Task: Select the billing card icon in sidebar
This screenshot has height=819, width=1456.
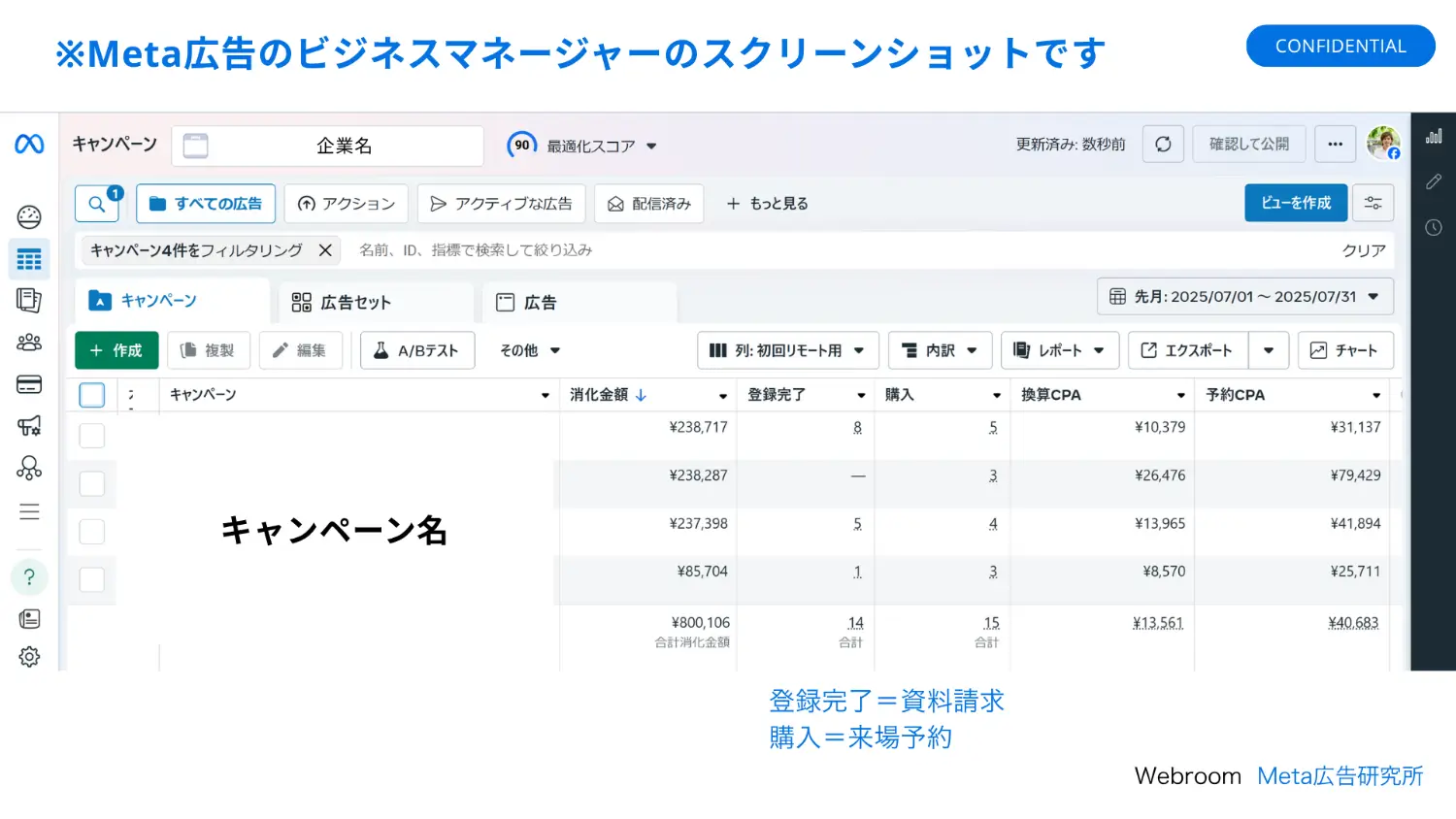Action: pyautogui.click(x=29, y=384)
